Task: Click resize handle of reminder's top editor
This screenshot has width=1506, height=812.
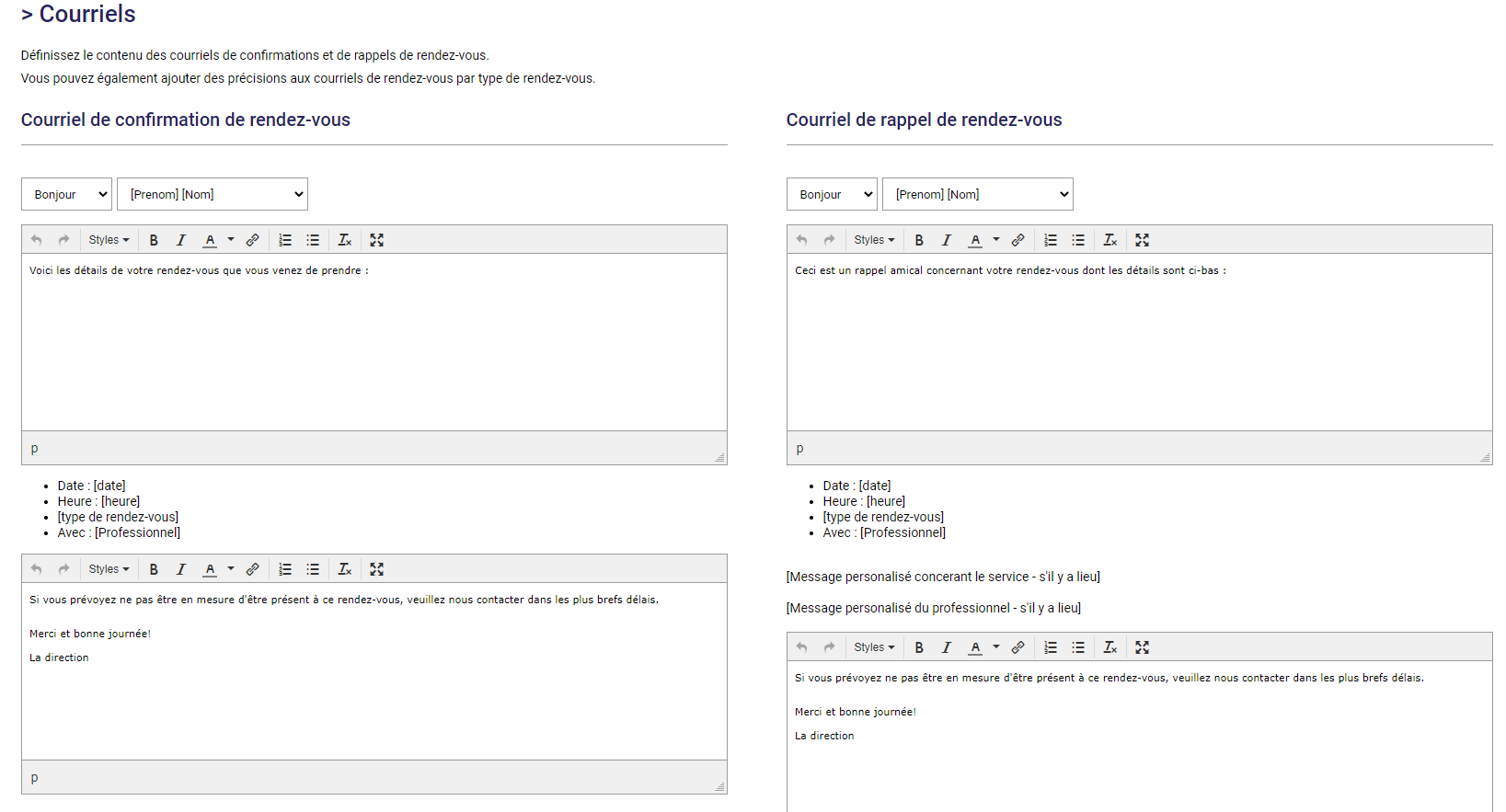Action: coord(1485,457)
